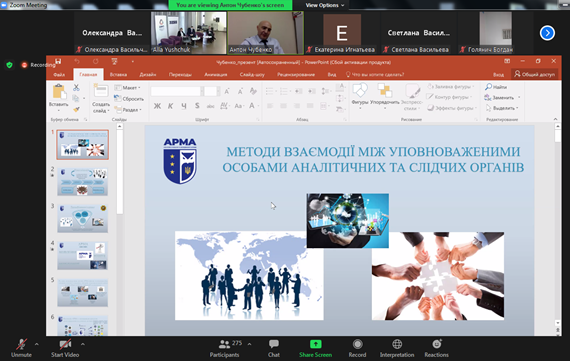Switch to the Дизайн ribbon tab
Viewport: 570px width, 362px height.
[148, 75]
